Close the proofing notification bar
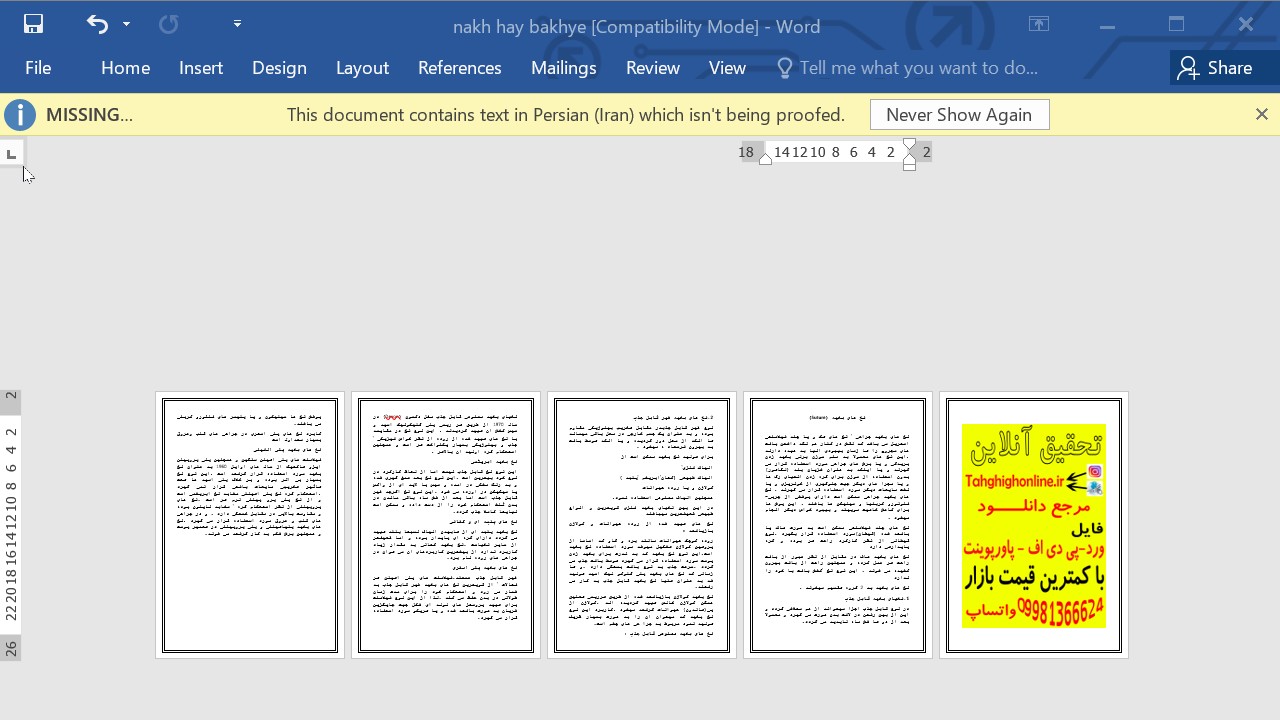The height and width of the screenshot is (720, 1280). pos(1262,115)
